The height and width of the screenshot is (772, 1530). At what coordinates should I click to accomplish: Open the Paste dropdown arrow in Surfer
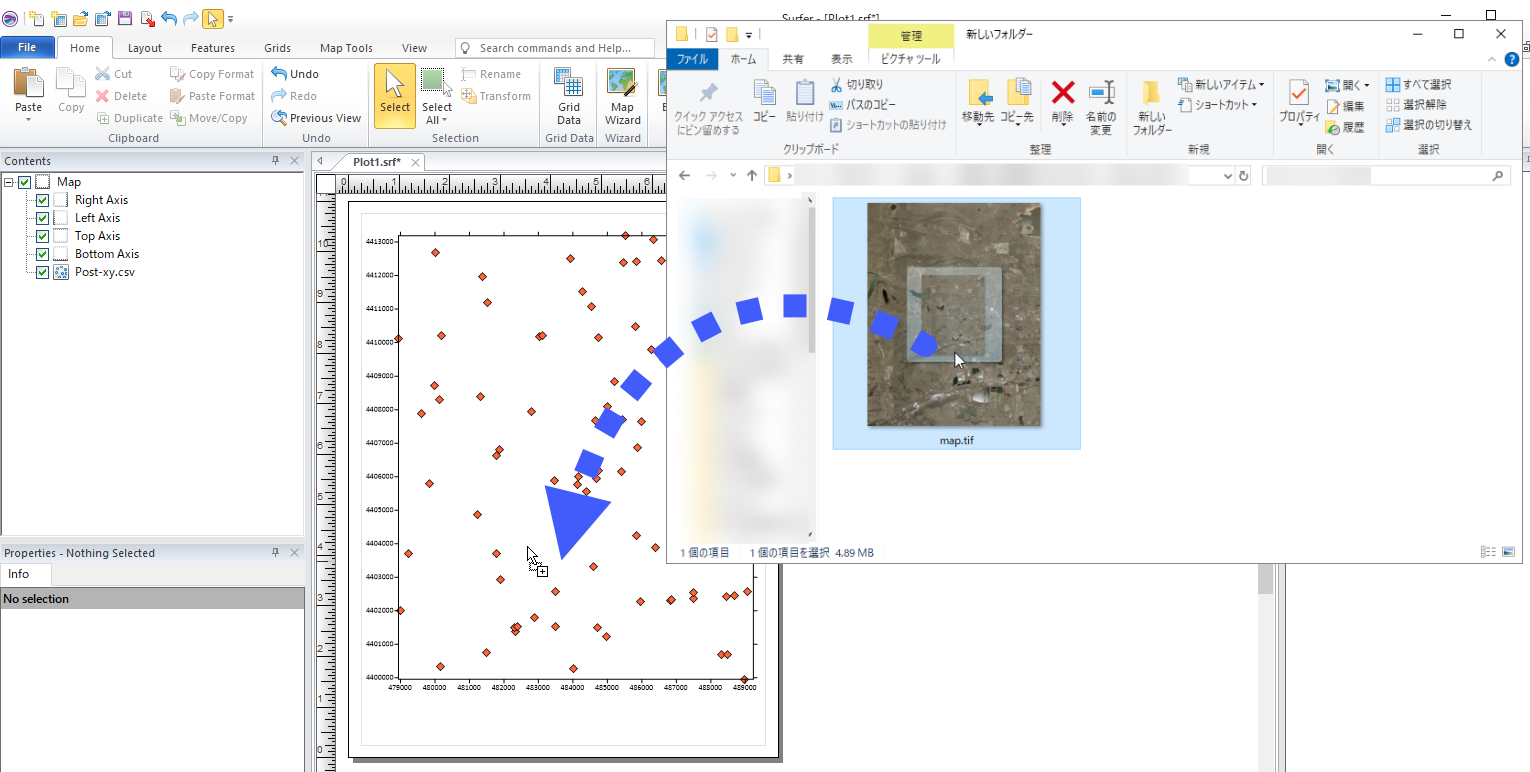(28, 119)
